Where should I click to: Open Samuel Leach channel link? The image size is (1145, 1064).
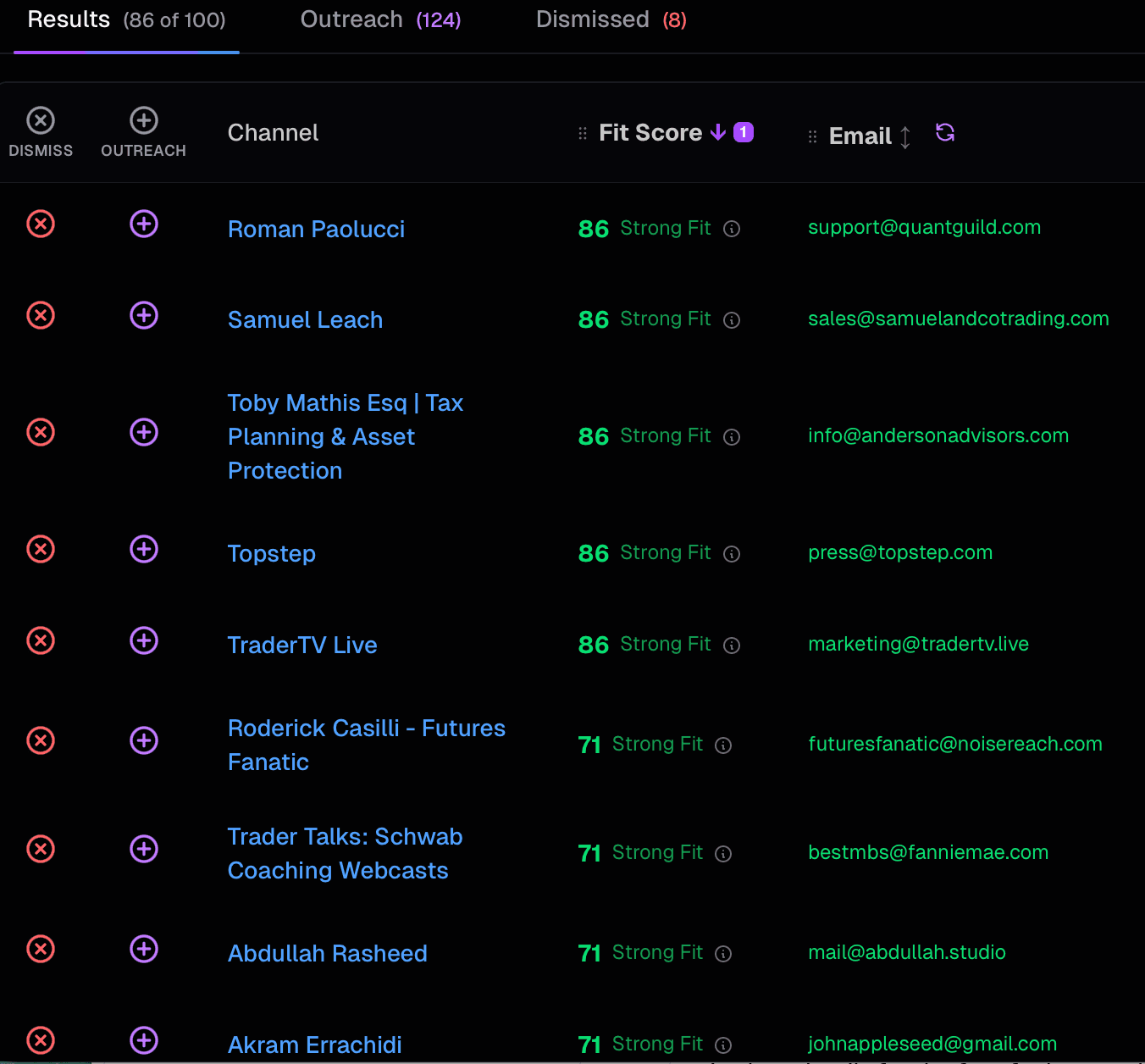click(x=305, y=320)
